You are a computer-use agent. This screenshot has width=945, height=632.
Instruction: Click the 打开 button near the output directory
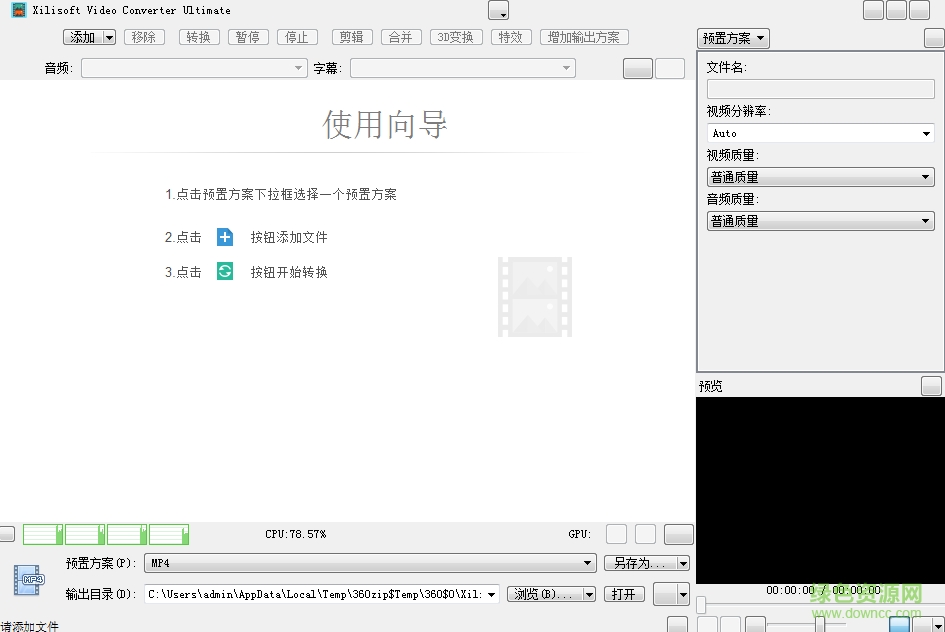(x=623, y=592)
